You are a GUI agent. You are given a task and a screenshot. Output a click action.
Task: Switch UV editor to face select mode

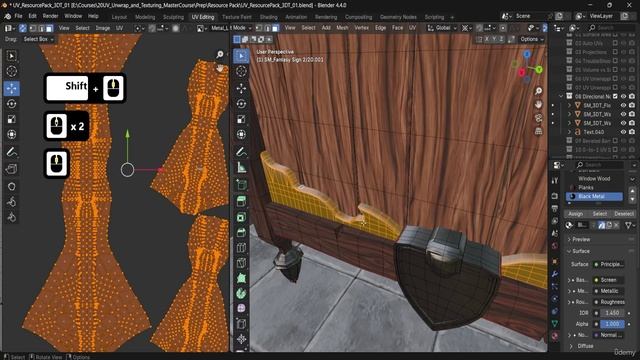(49, 28)
